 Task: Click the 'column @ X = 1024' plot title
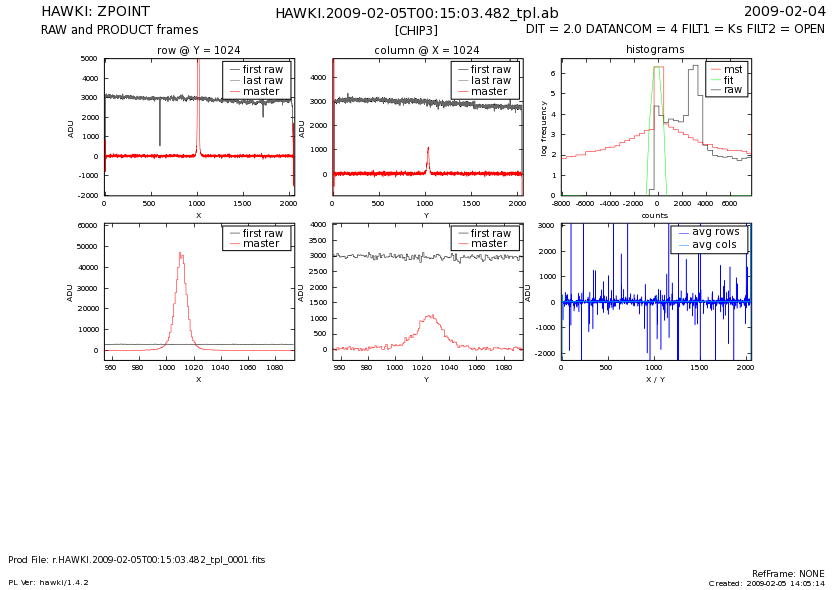tap(426, 50)
